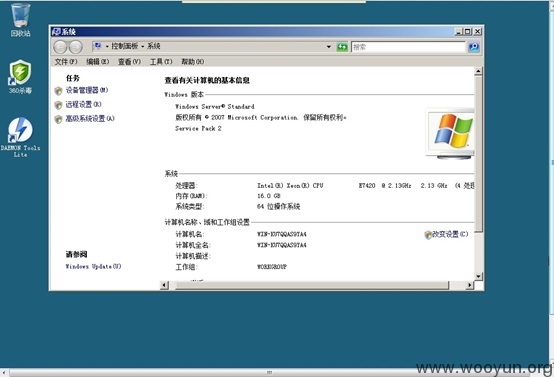Launch the DAEMON Tools Lite shortcut

[x=20, y=137]
